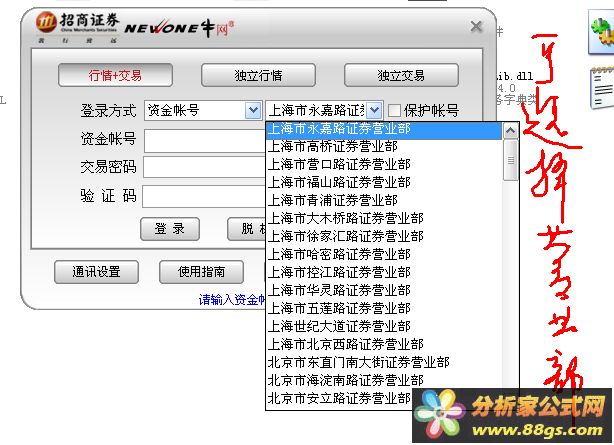Close the login dialog with X

(476, 27)
